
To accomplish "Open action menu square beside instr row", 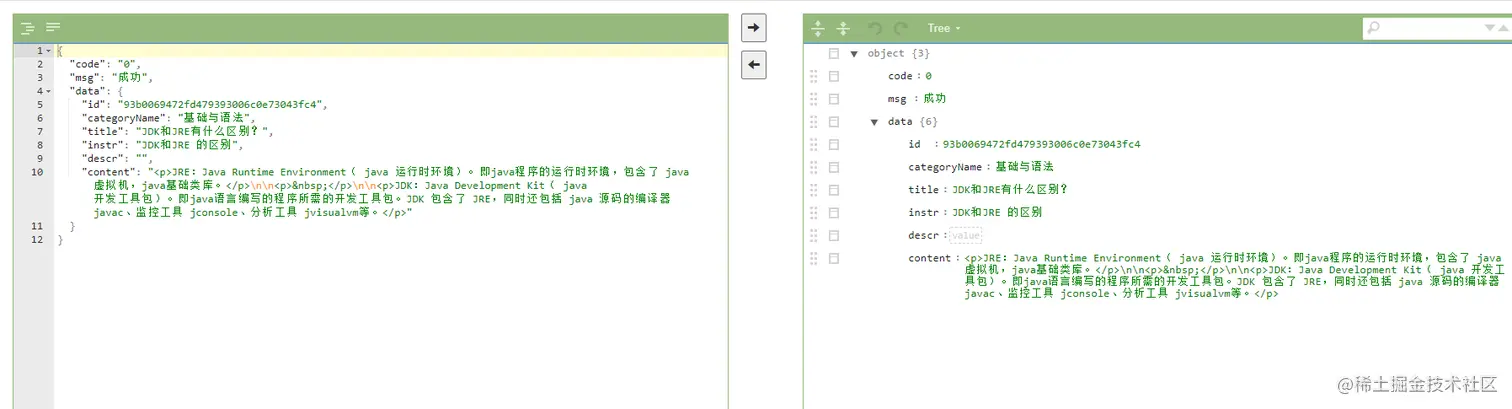I will [x=834, y=213].
